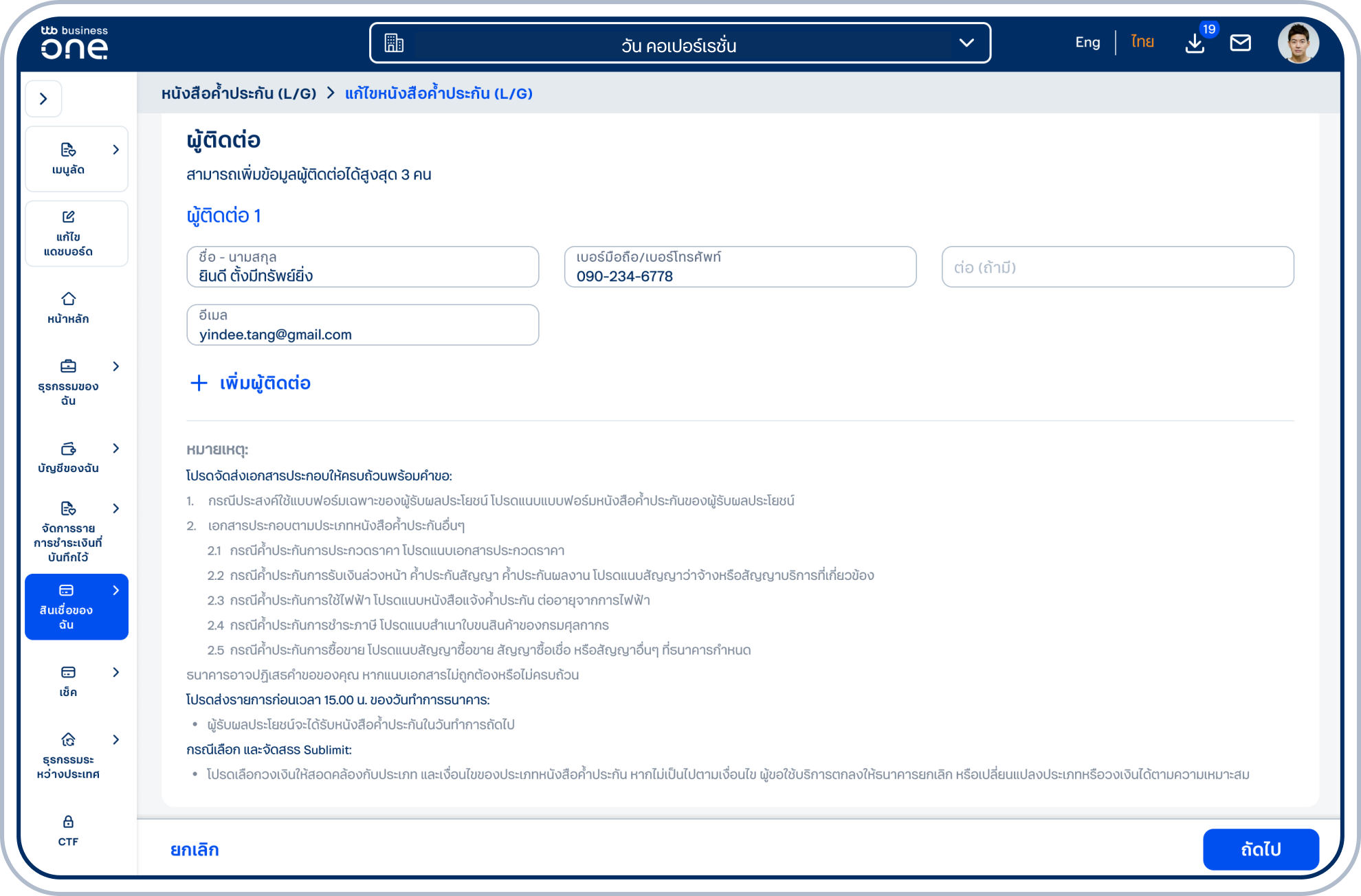Expand the sidebar with the top chevron

[44, 99]
